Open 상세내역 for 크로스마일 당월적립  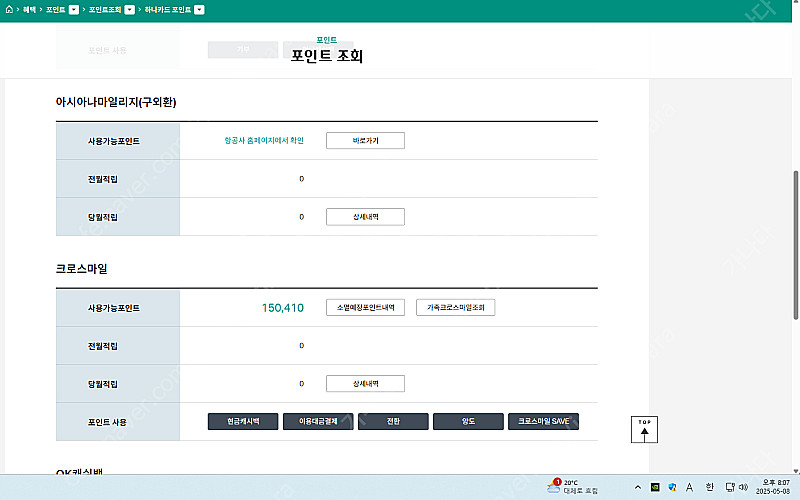click(x=365, y=383)
